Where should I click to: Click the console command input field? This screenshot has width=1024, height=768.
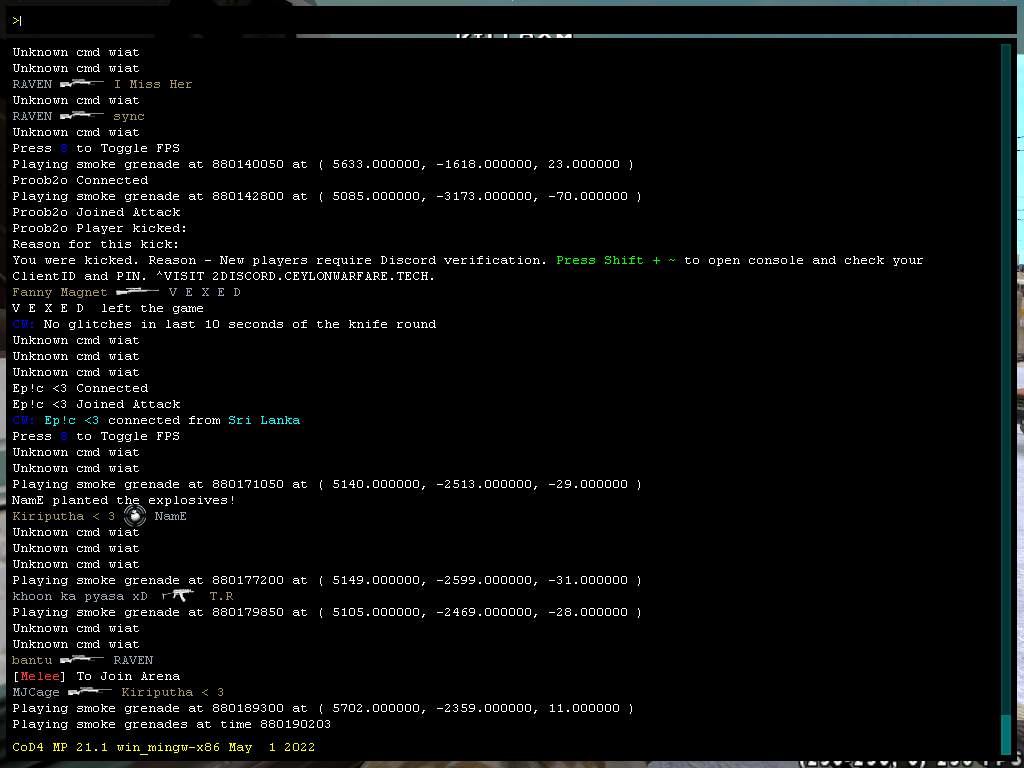pos(512,20)
